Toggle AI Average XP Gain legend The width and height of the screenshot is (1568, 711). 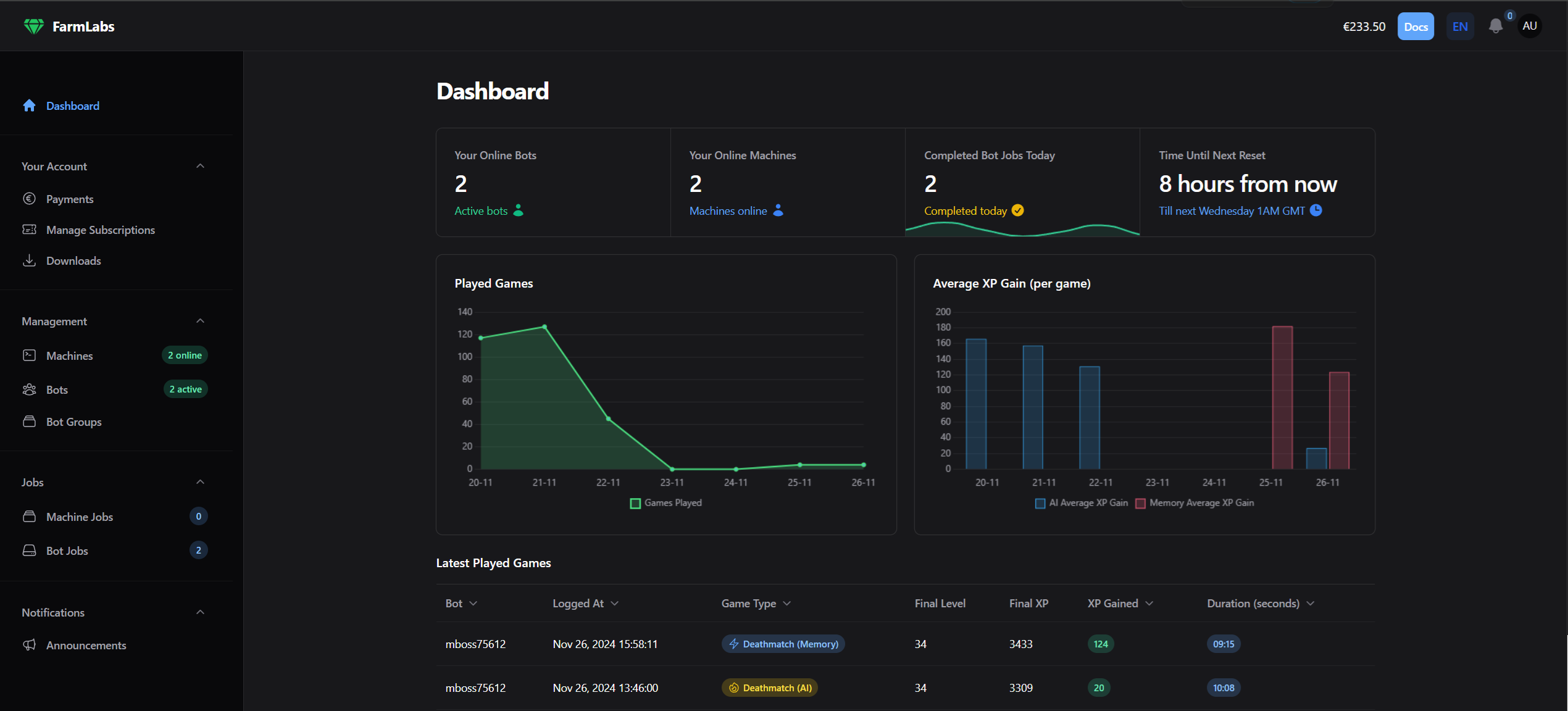pyautogui.click(x=1082, y=503)
